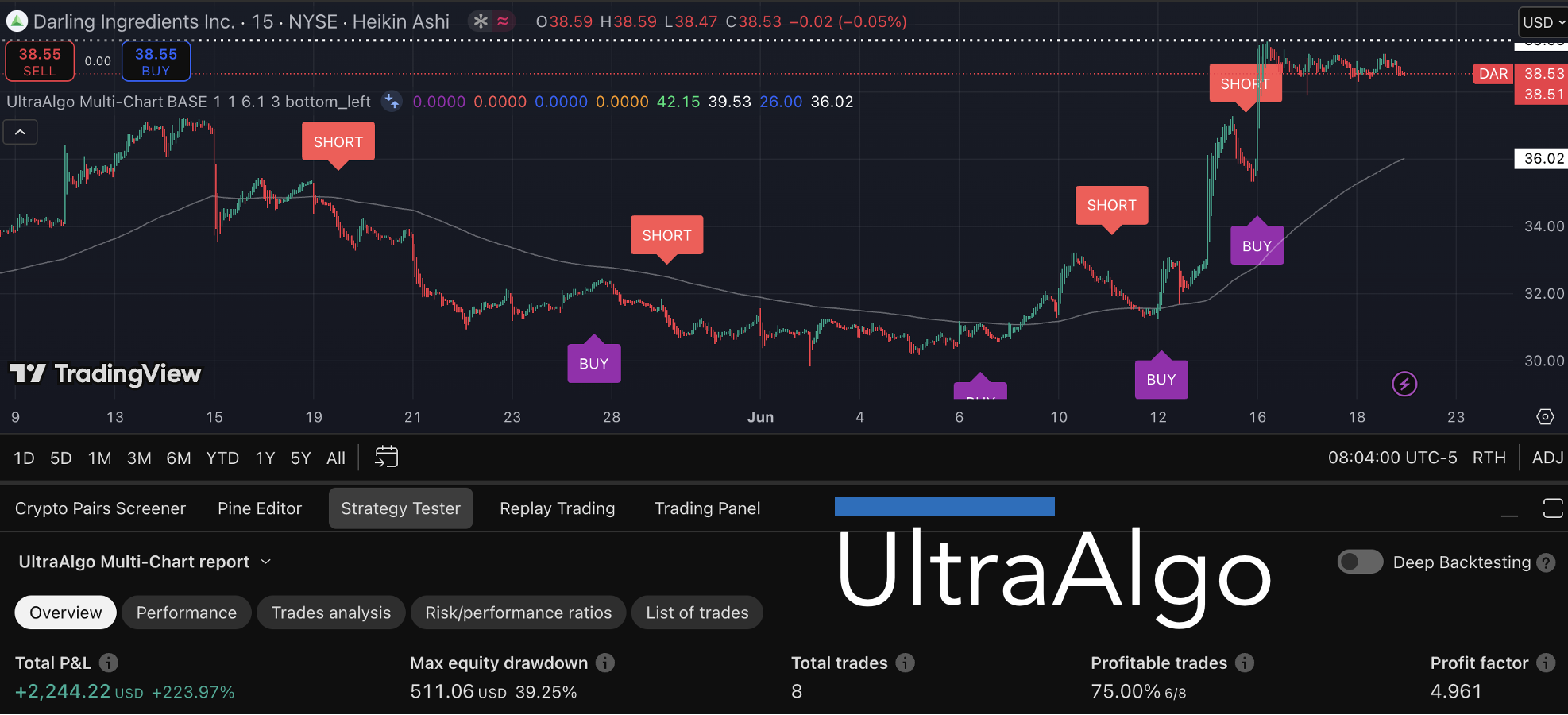Click the info icon next to Max equity drawdown
This screenshot has height=715, width=1568.
click(x=605, y=663)
